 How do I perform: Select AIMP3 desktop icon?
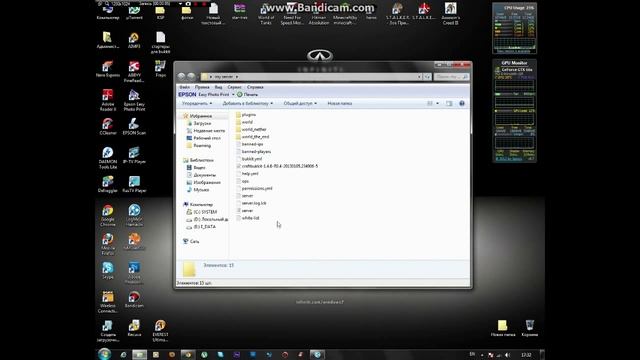click(134, 40)
